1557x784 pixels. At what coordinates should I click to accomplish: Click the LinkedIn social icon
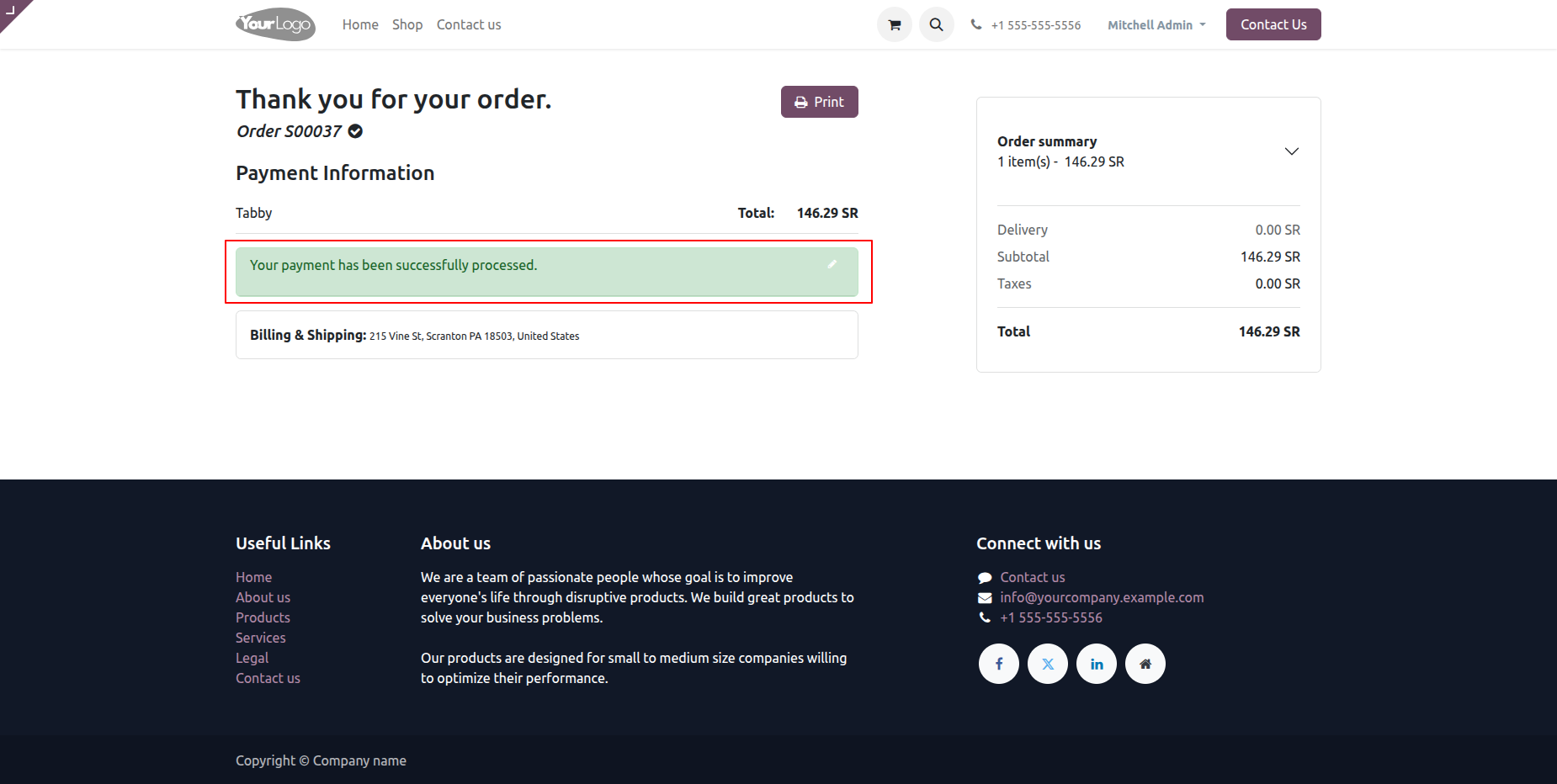(x=1097, y=664)
